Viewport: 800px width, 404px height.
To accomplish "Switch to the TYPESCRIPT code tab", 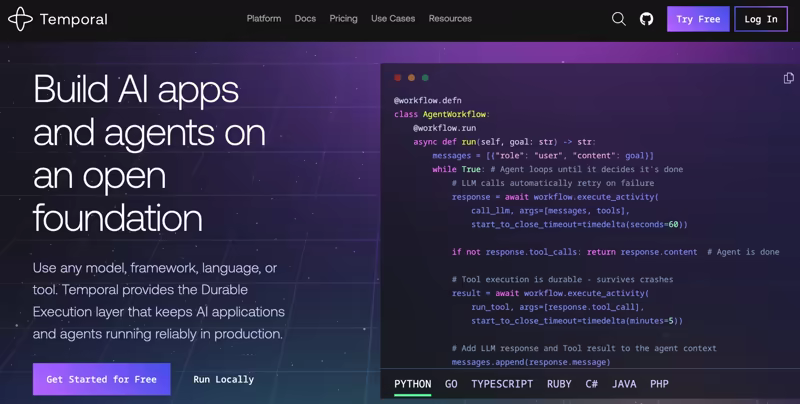I will tap(502, 384).
